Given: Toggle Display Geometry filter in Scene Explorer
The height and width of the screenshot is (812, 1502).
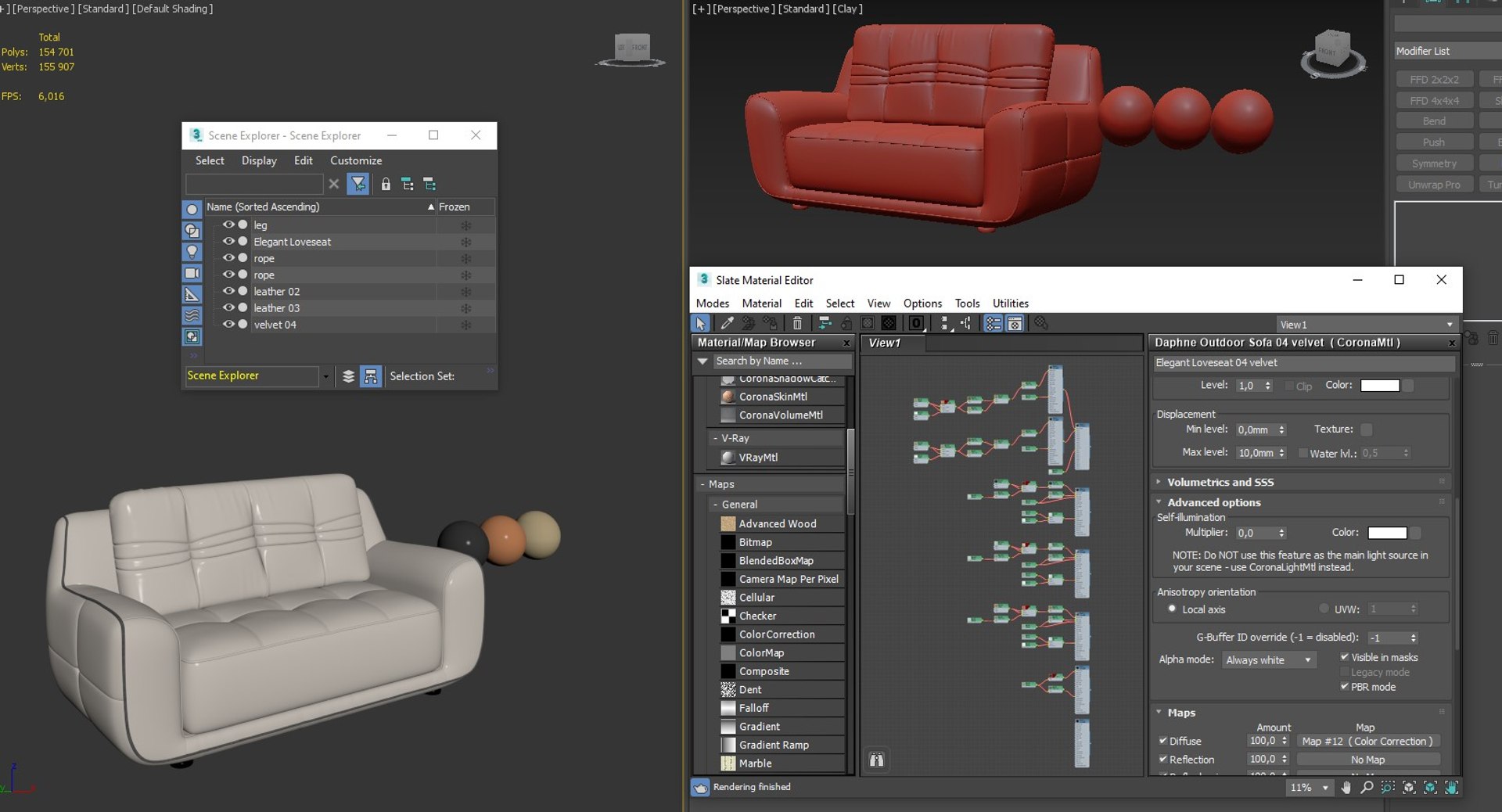Looking at the screenshot, I should point(192,210).
